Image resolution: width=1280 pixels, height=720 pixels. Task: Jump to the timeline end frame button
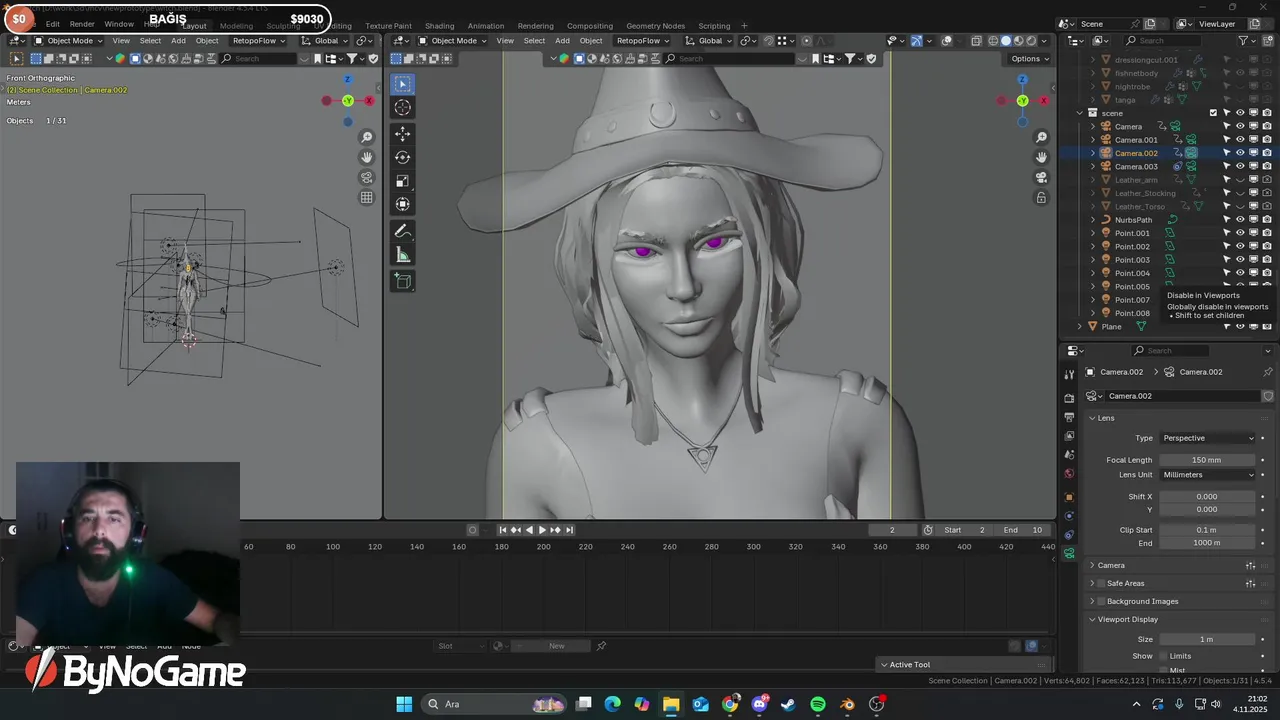point(569,530)
